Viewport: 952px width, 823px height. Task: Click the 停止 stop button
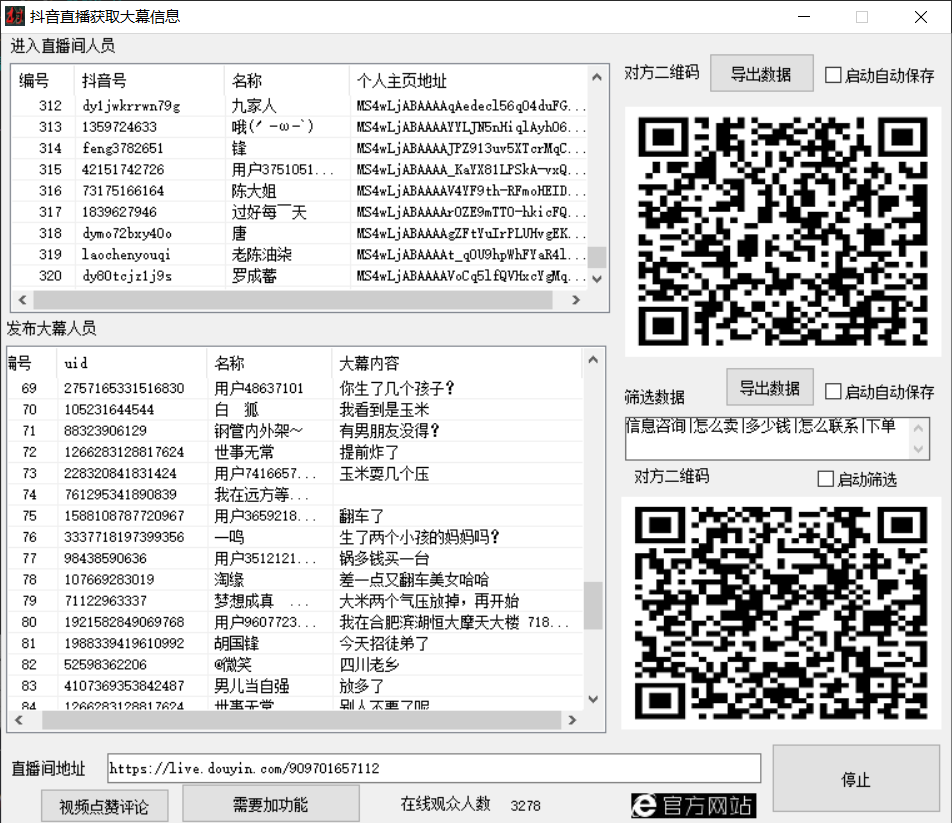tap(856, 779)
